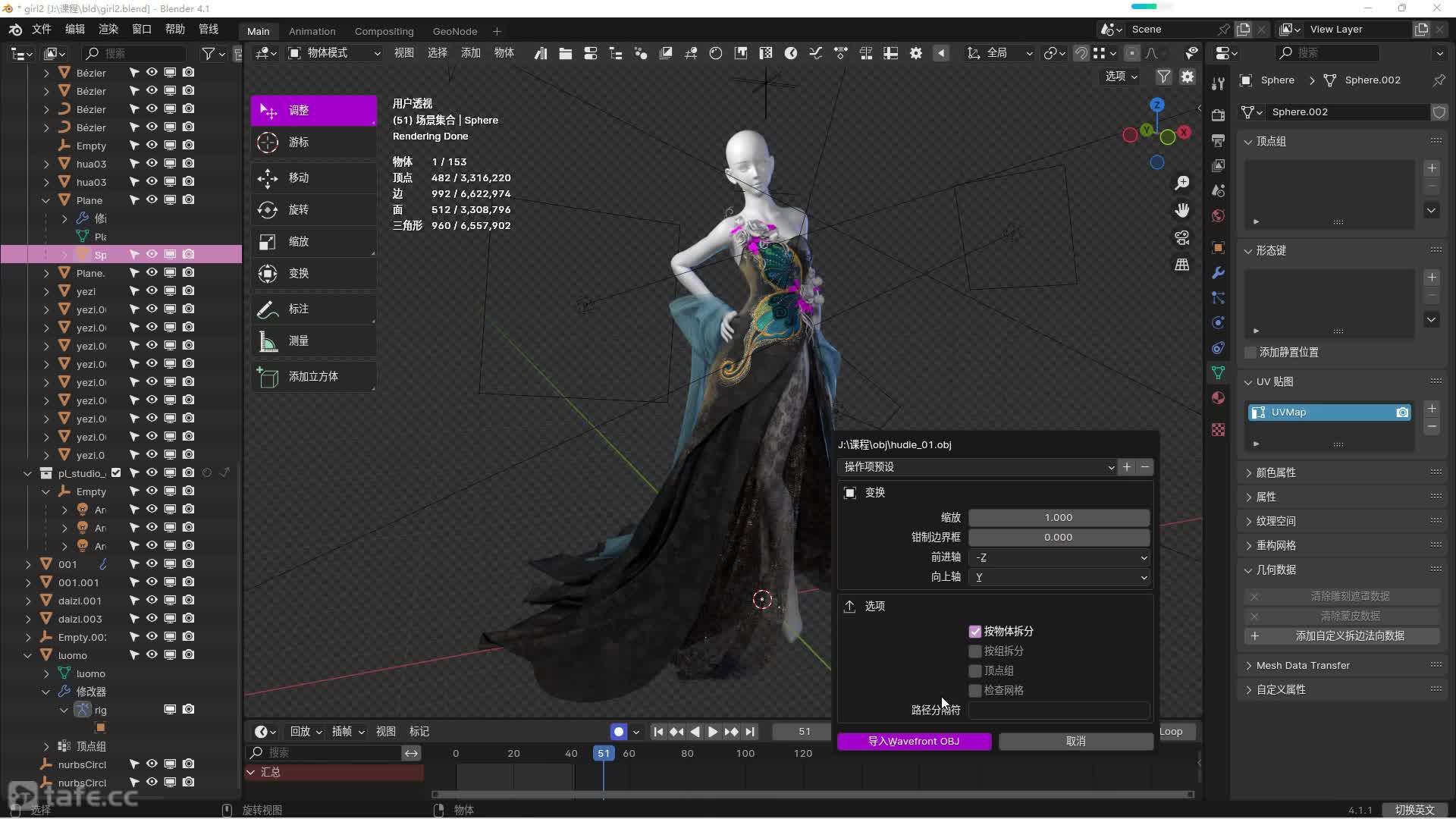Toggle camera view icon in viewport

tap(1181, 238)
